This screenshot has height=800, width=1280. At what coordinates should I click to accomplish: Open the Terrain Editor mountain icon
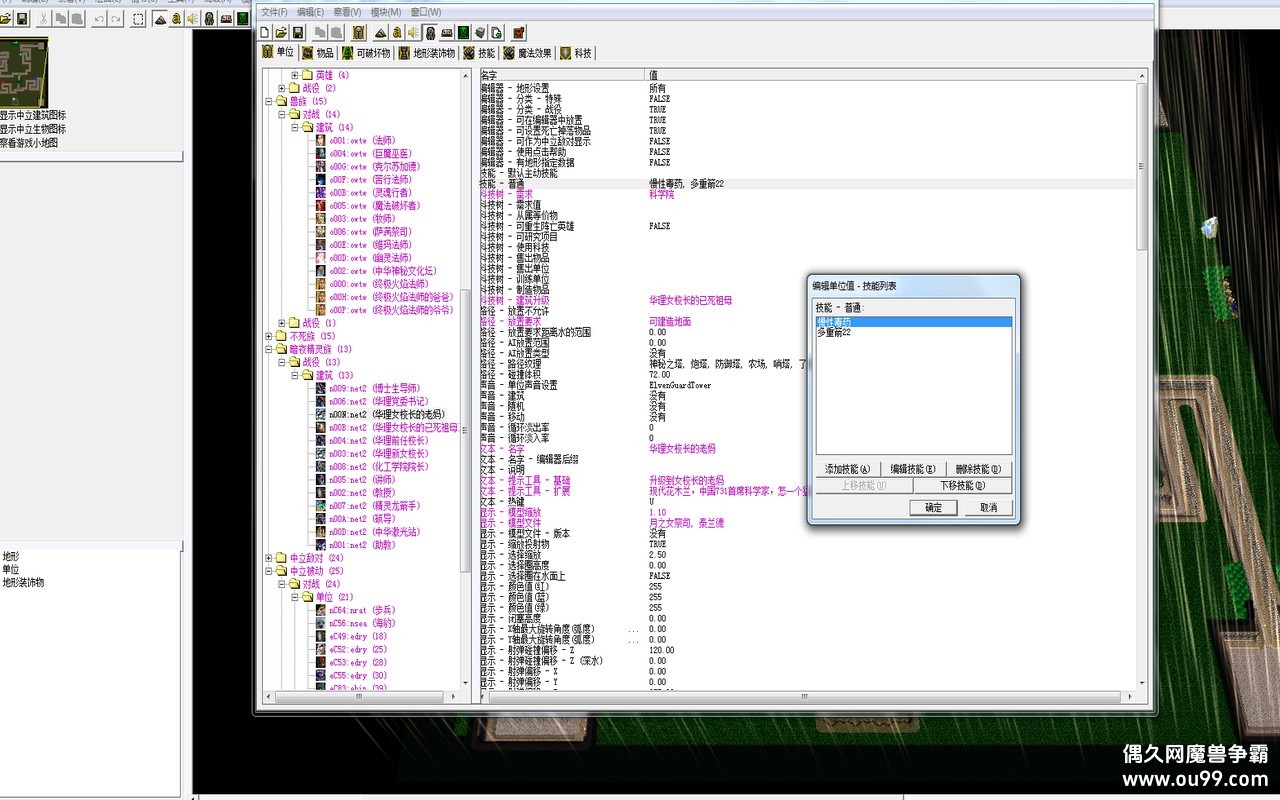click(382, 32)
